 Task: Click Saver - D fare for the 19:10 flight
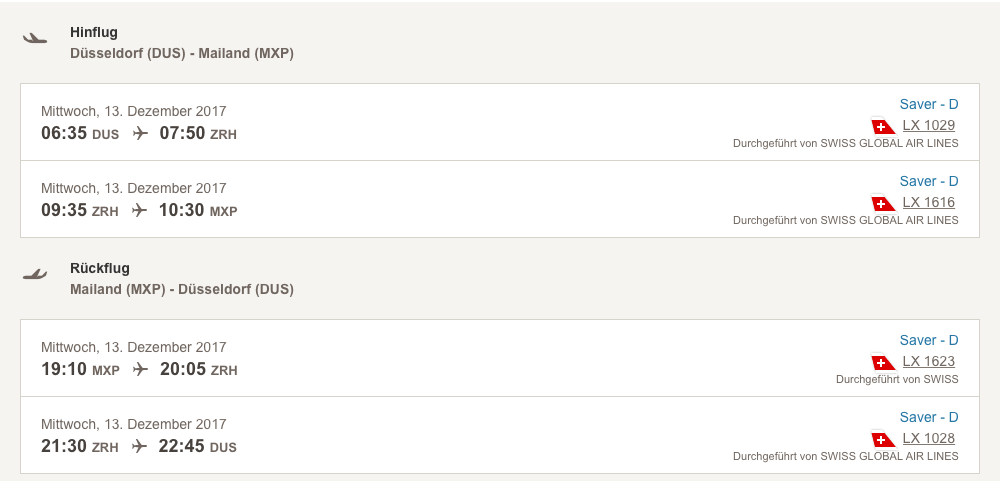[x=928, y=340]
